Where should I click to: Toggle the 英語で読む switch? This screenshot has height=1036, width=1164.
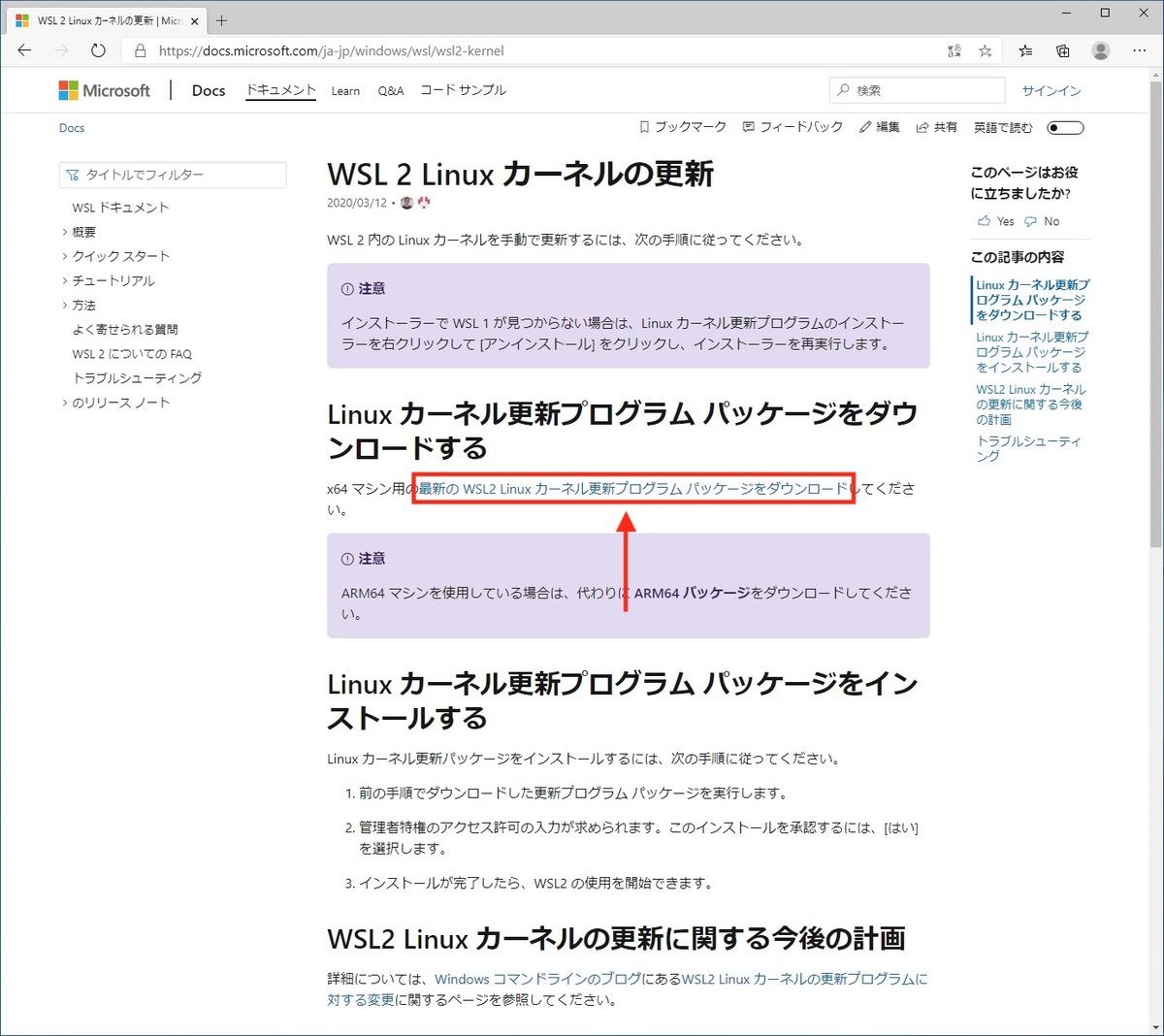click(x=1065, y=128)
